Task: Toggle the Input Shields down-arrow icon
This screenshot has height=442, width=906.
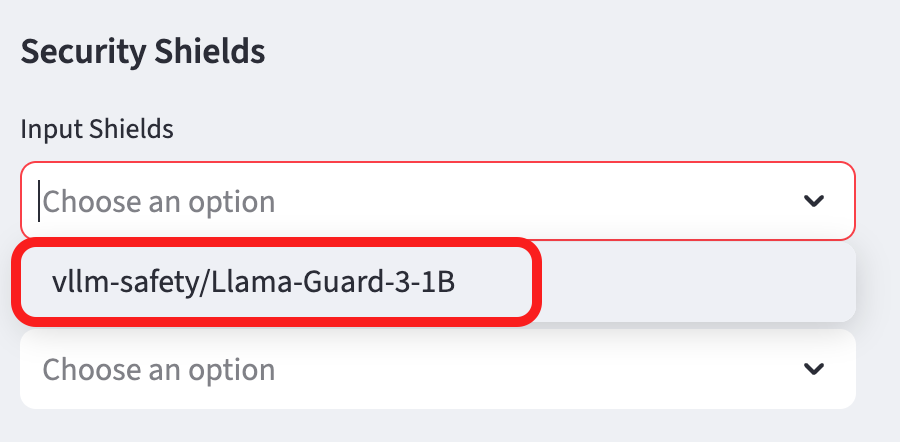Action: pyautogui.click(x=814, y=202)
